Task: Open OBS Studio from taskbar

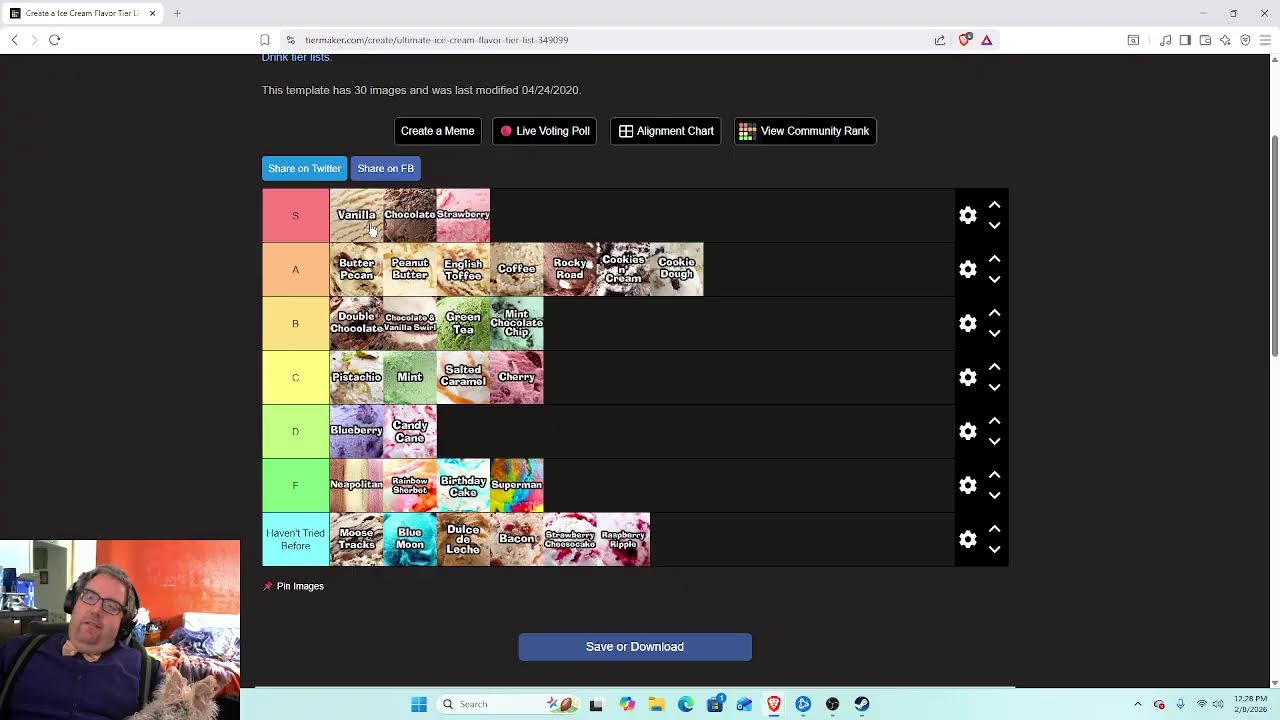Action: 832,704
